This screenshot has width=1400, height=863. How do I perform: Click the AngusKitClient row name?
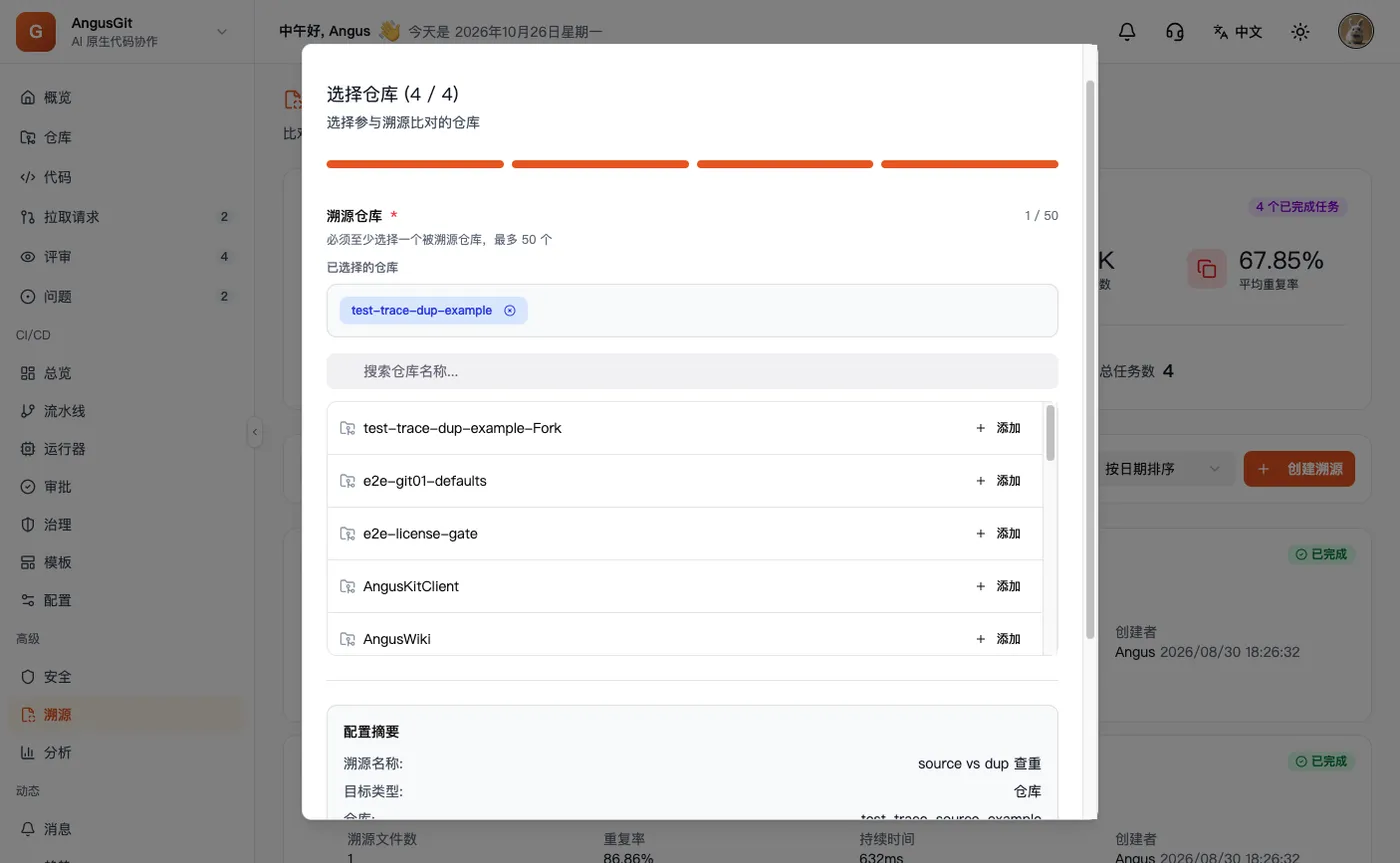(x=411, y=586)
